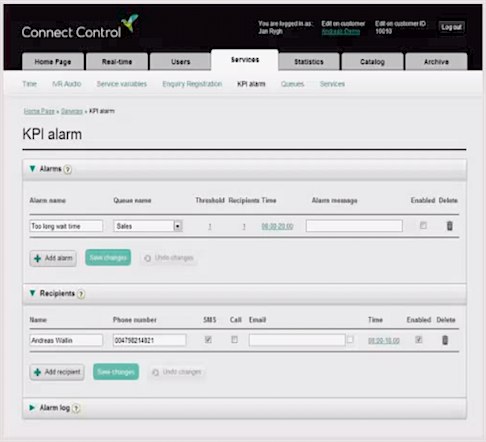486x442 pixels.
Task: Open the recipient time range link
Action: 384,341
